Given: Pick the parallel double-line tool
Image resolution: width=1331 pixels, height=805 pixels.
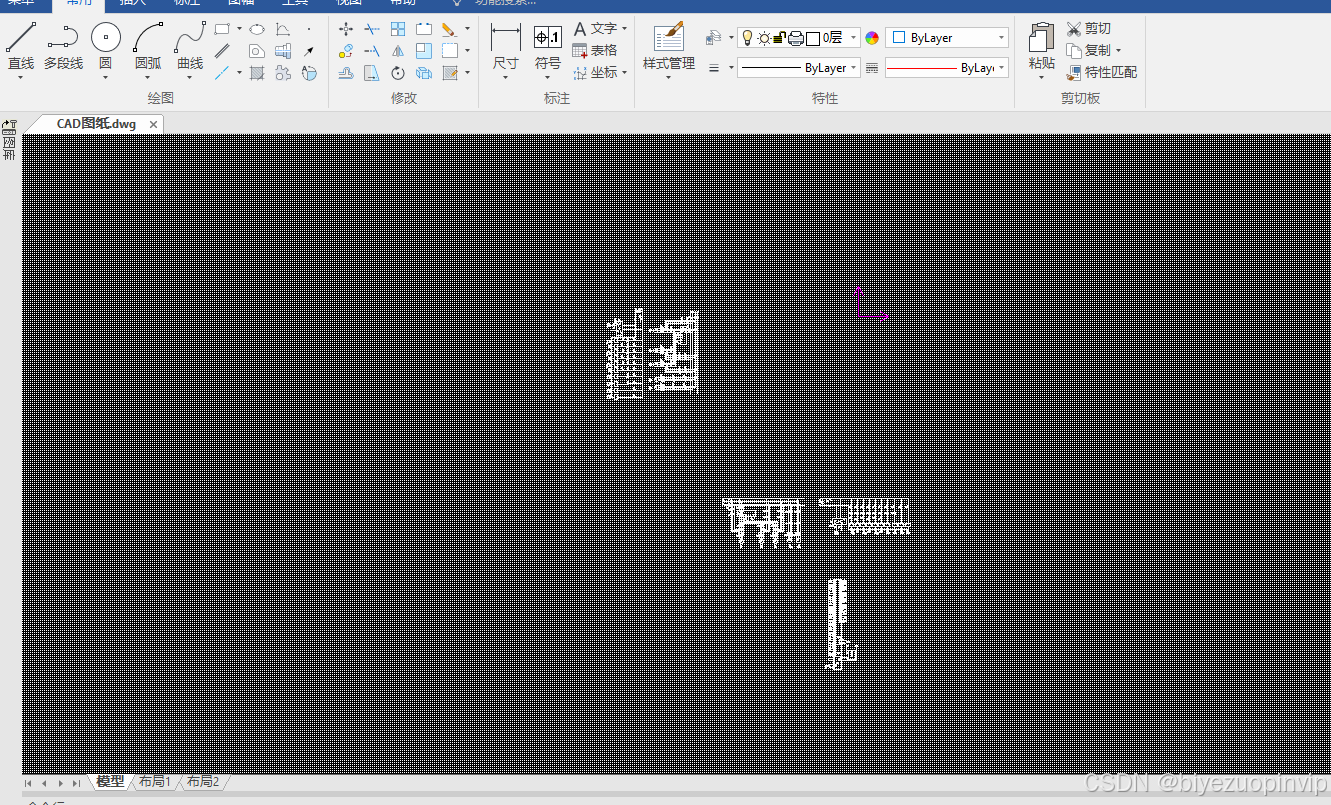Looking at the screenshot, I should (x=222, y=51).
